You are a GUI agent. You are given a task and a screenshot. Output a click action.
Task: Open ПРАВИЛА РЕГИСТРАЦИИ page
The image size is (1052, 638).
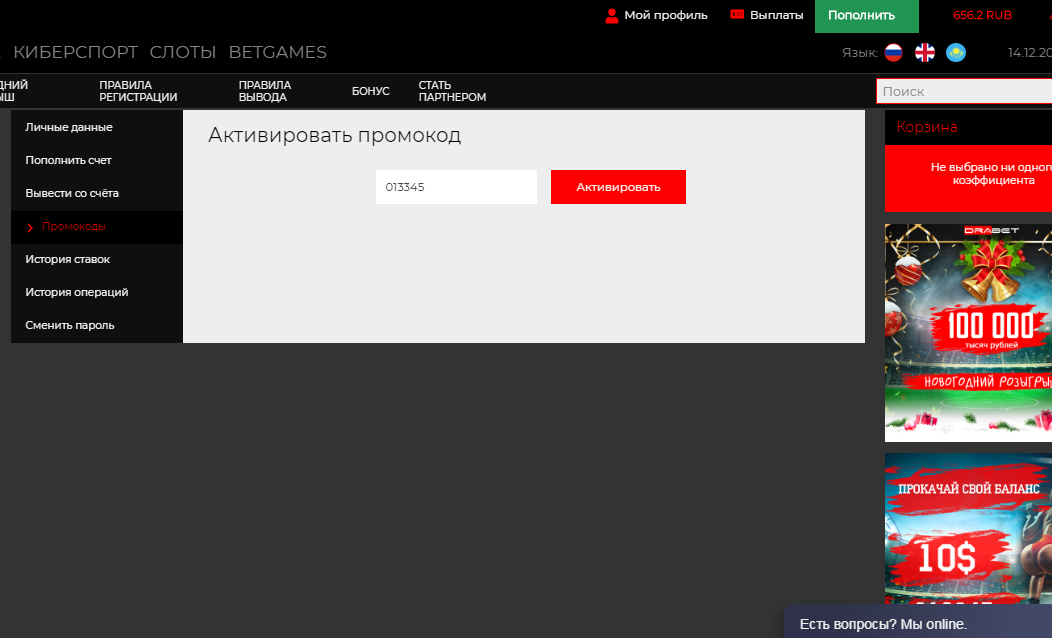(x=138, y=91)
